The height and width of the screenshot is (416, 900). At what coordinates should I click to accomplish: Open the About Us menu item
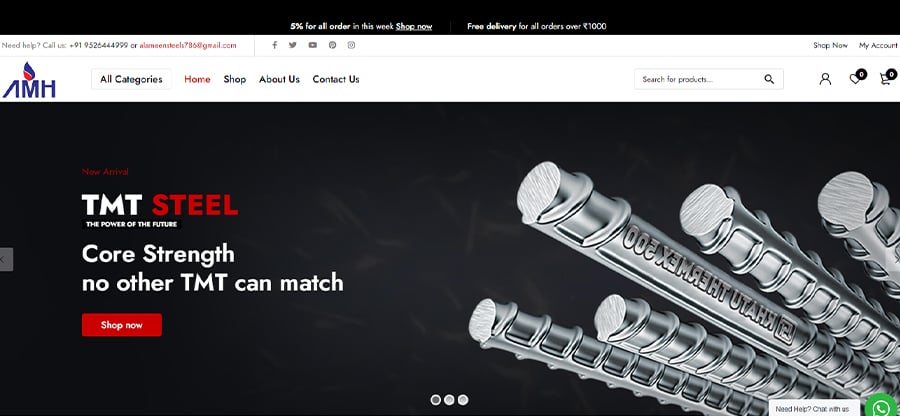coord(280,79)
